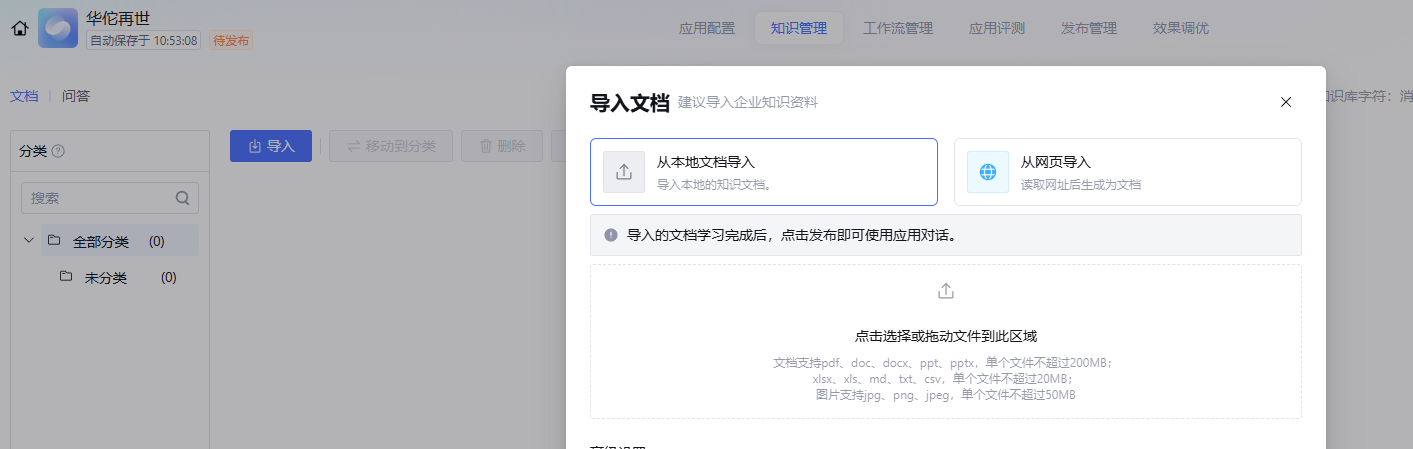This screenshot has height=449, width=1413.
Task: Click the file drop area text
Action: (x=945, y=336)
